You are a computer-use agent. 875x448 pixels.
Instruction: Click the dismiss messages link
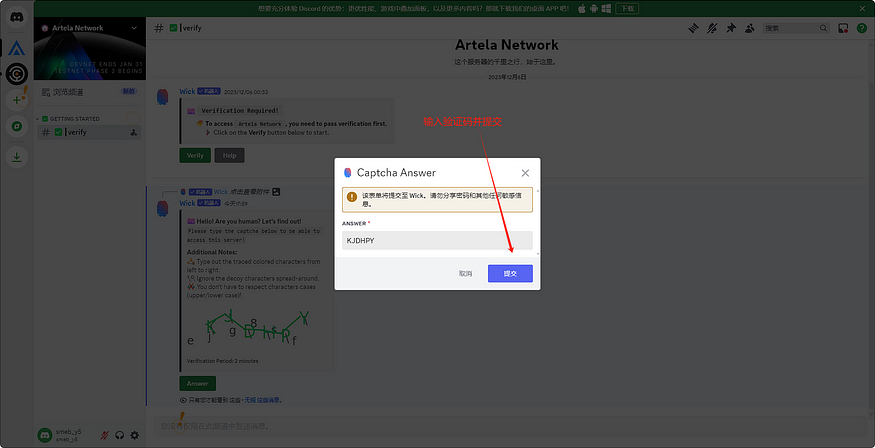click(x=262, y=400)
